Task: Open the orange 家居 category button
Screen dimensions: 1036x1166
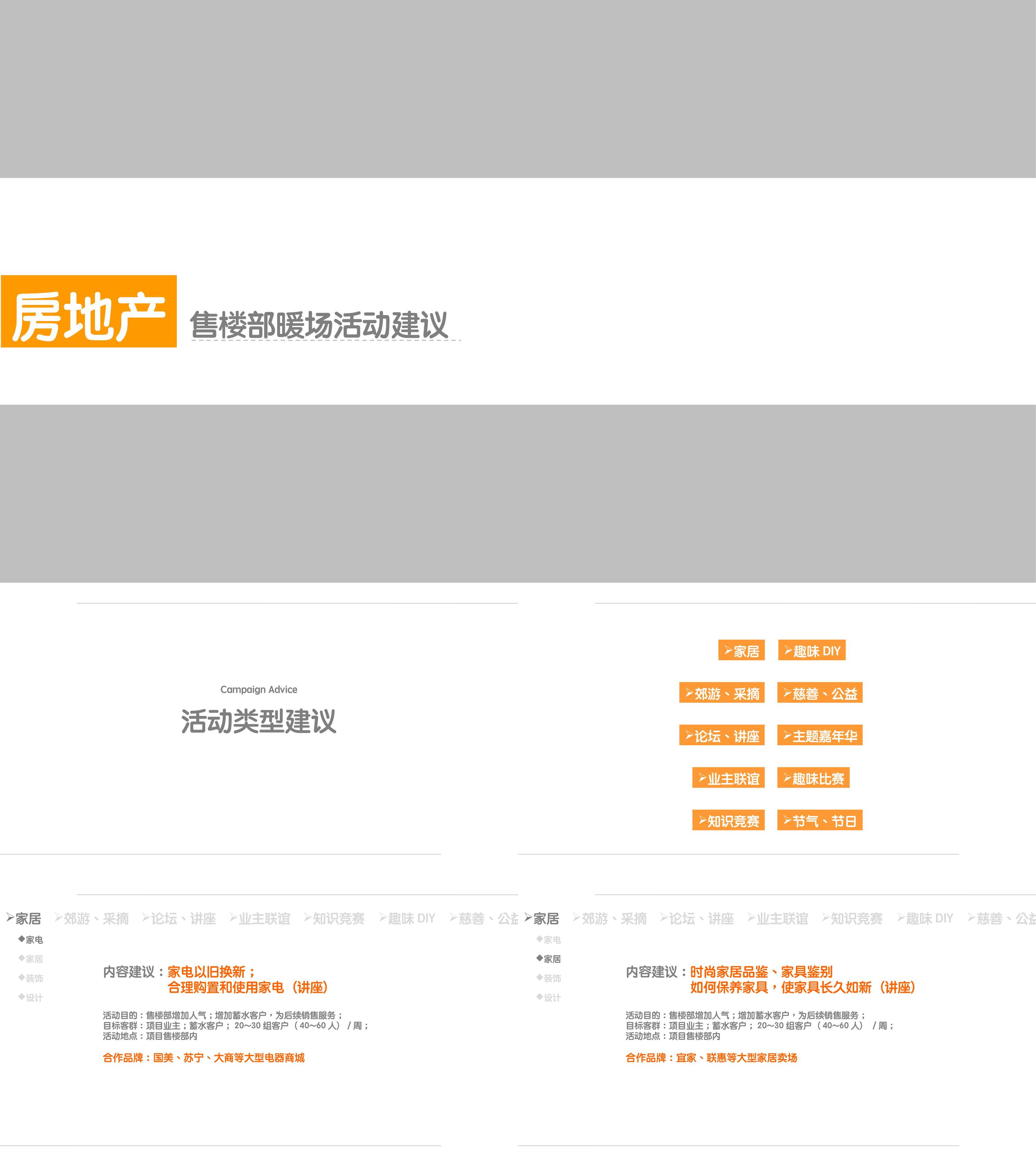Action: [x=742, y=650]
